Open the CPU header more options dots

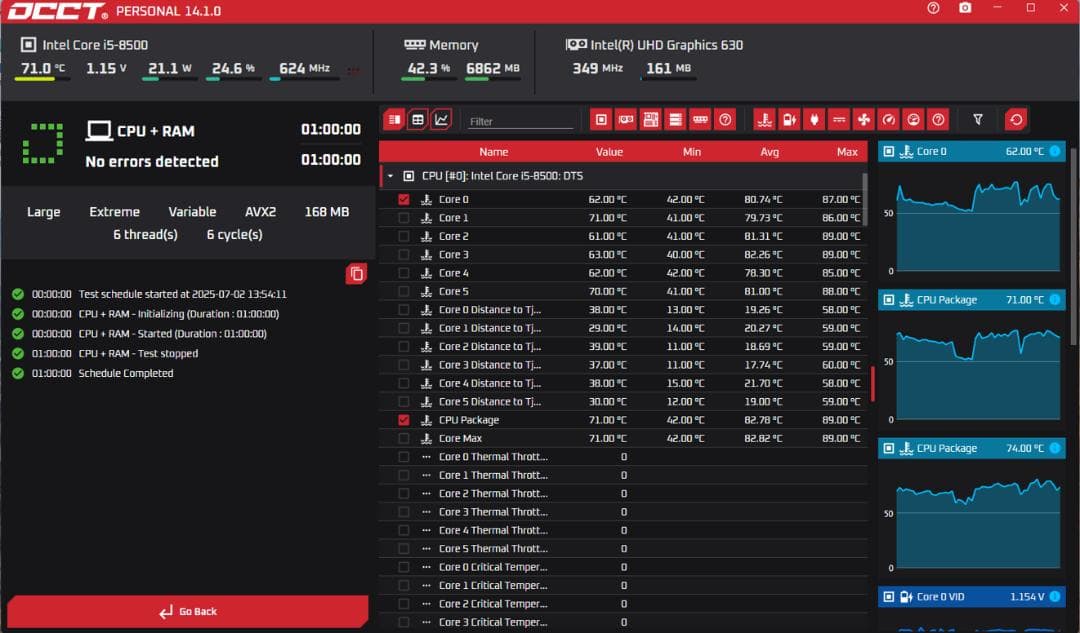pos(352,69)
